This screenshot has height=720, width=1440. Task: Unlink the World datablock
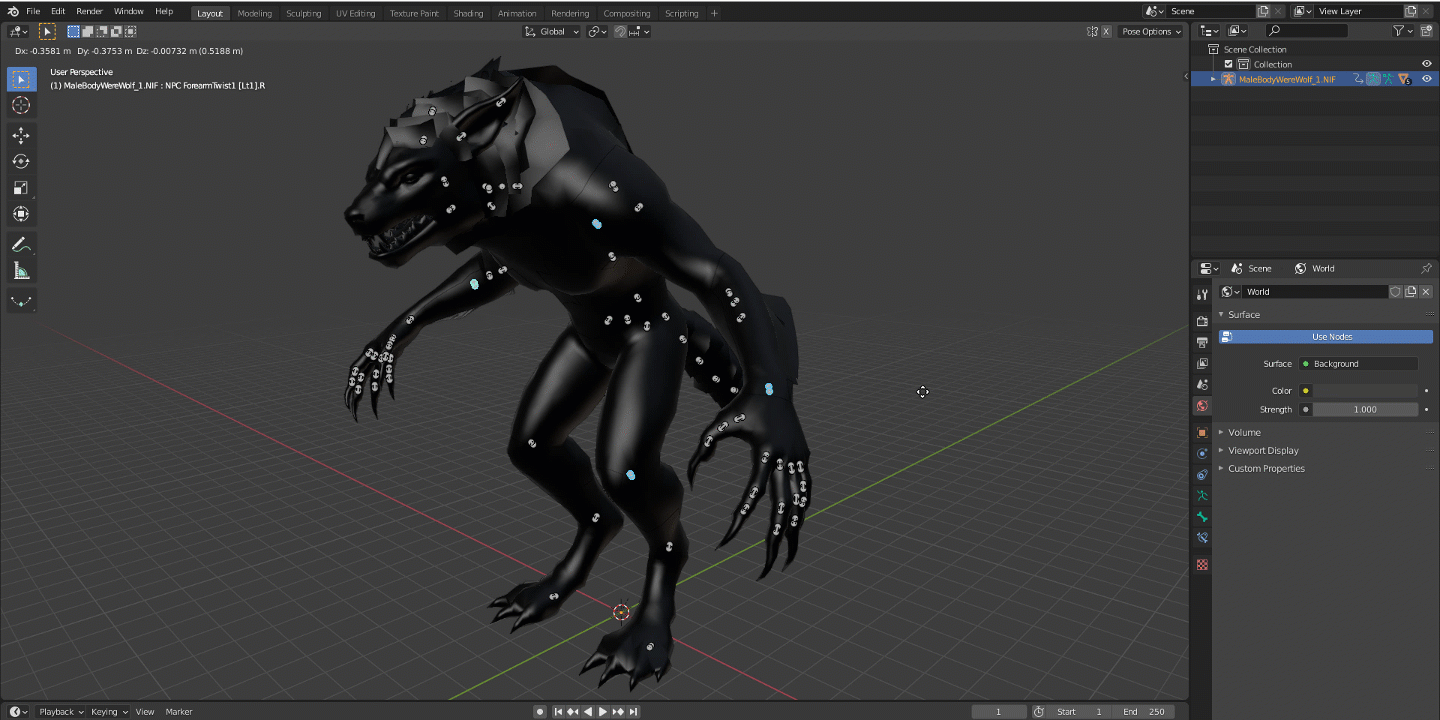[1426, 292]
